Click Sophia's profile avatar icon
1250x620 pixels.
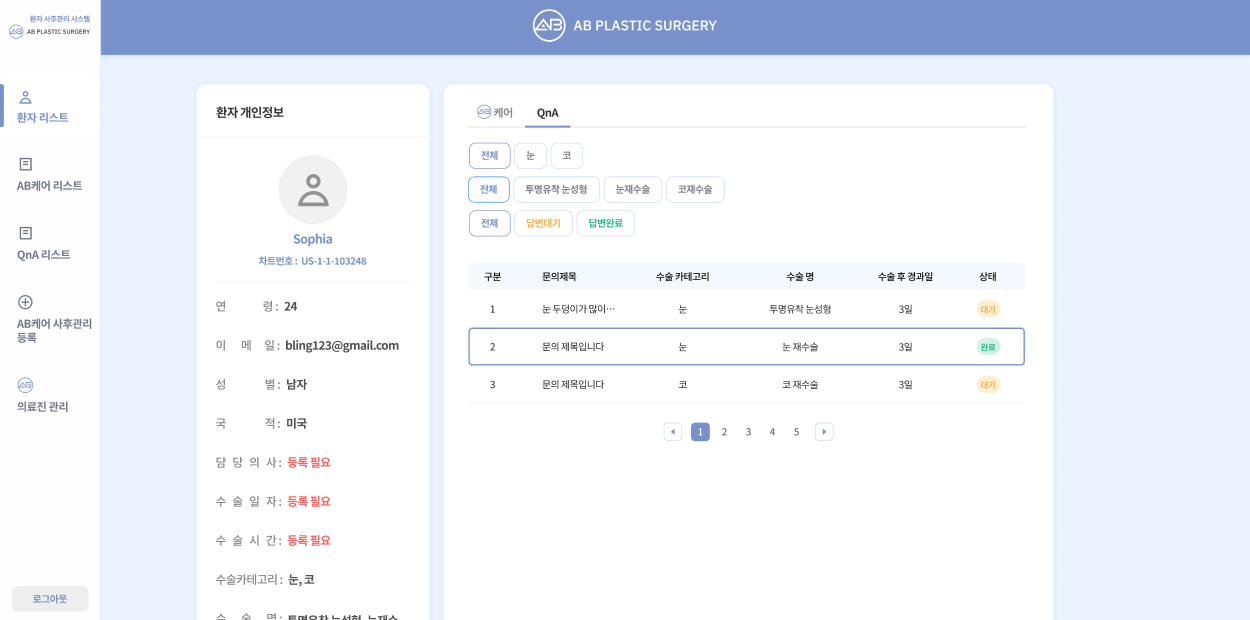(313, 189)
